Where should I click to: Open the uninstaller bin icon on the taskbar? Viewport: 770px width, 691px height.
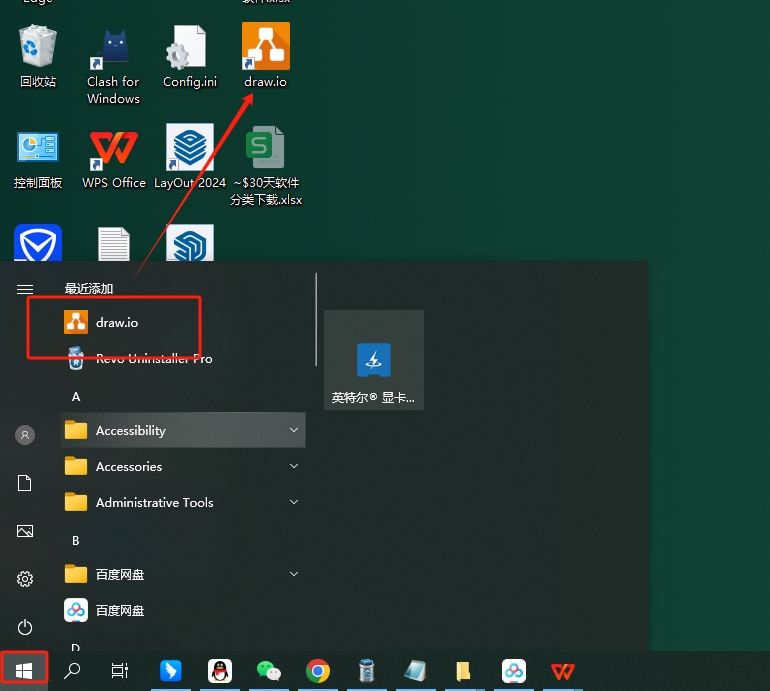366,671
